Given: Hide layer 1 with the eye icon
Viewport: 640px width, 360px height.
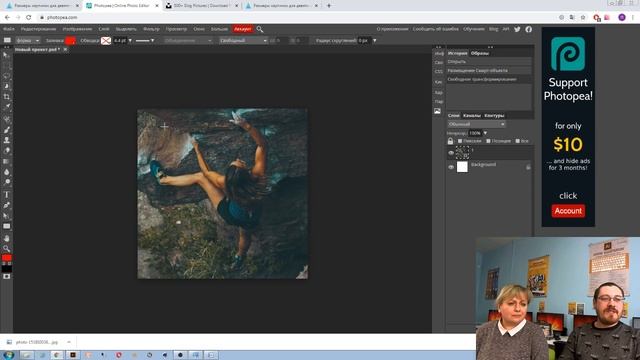Looking at the screenshot, I should [451, 153].
